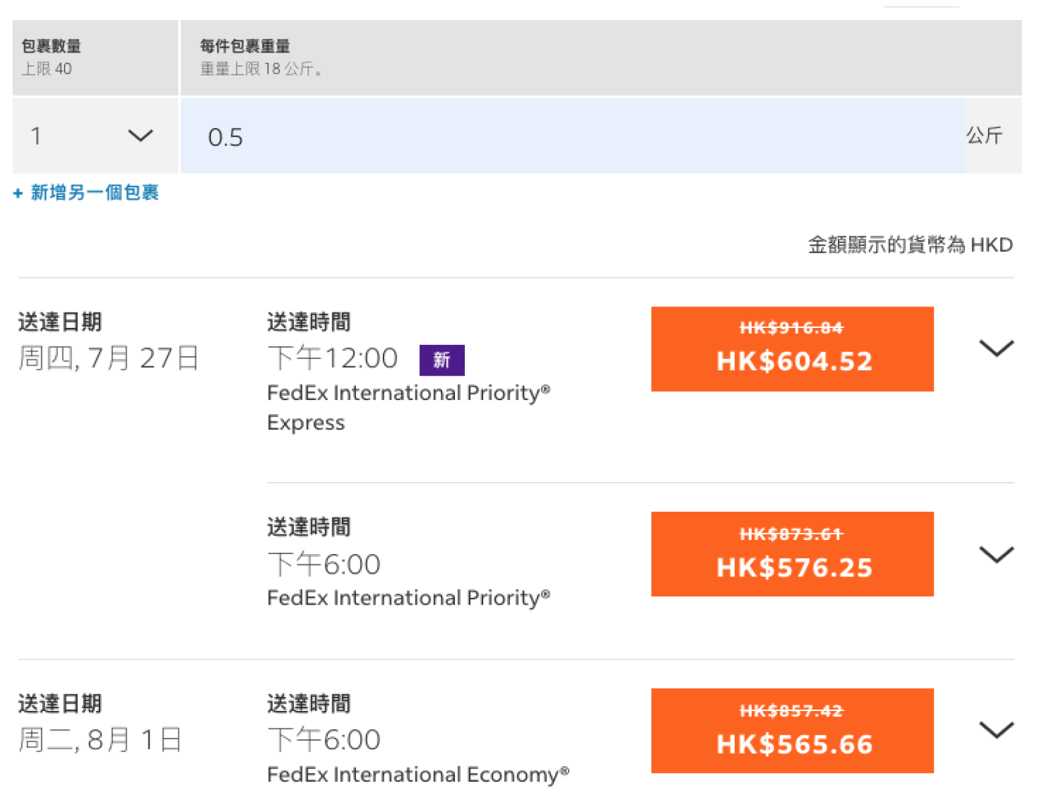The image size is (1037, 810).
Task: Click the 下午12:00 delivery time
Action: (x=332, y=358)
